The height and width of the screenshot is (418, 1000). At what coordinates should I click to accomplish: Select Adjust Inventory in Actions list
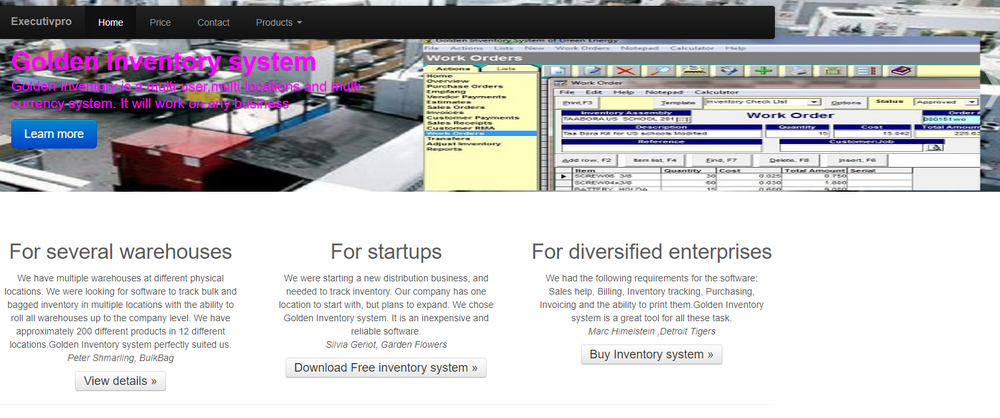click(x=464, y=144)
